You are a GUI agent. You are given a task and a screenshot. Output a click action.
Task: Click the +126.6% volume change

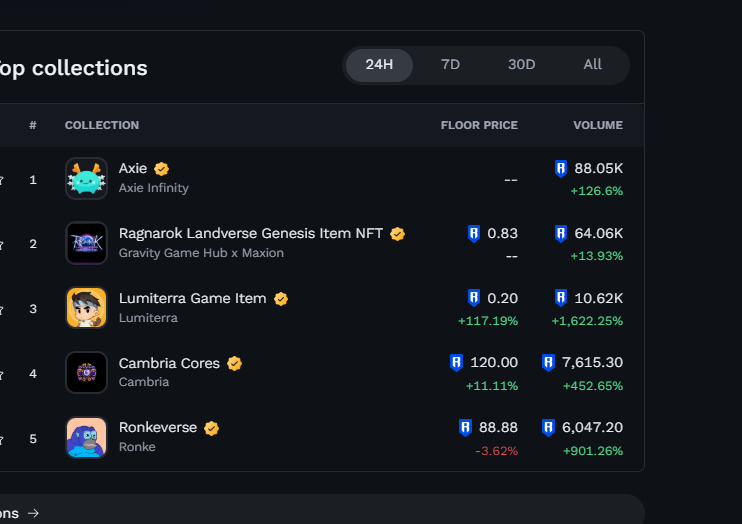[596, 191]
